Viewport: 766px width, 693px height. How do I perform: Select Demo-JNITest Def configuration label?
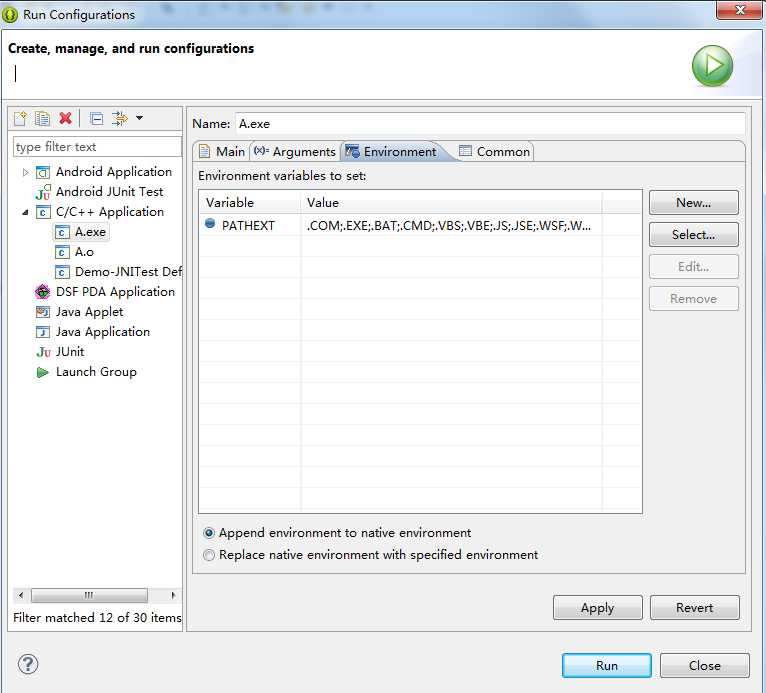pos(128,272)
